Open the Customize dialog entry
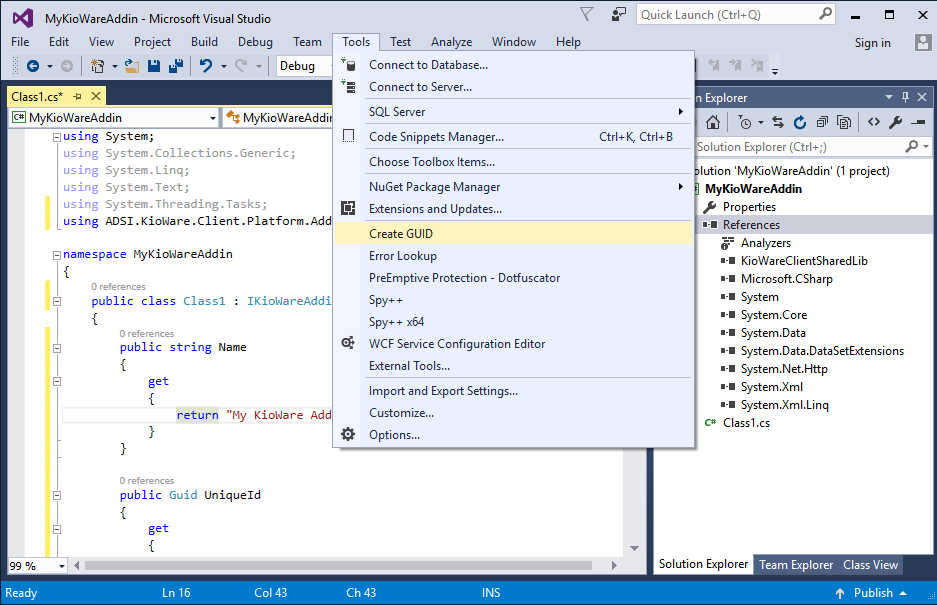This screenshot has height=605, width=937. [513, 412]
